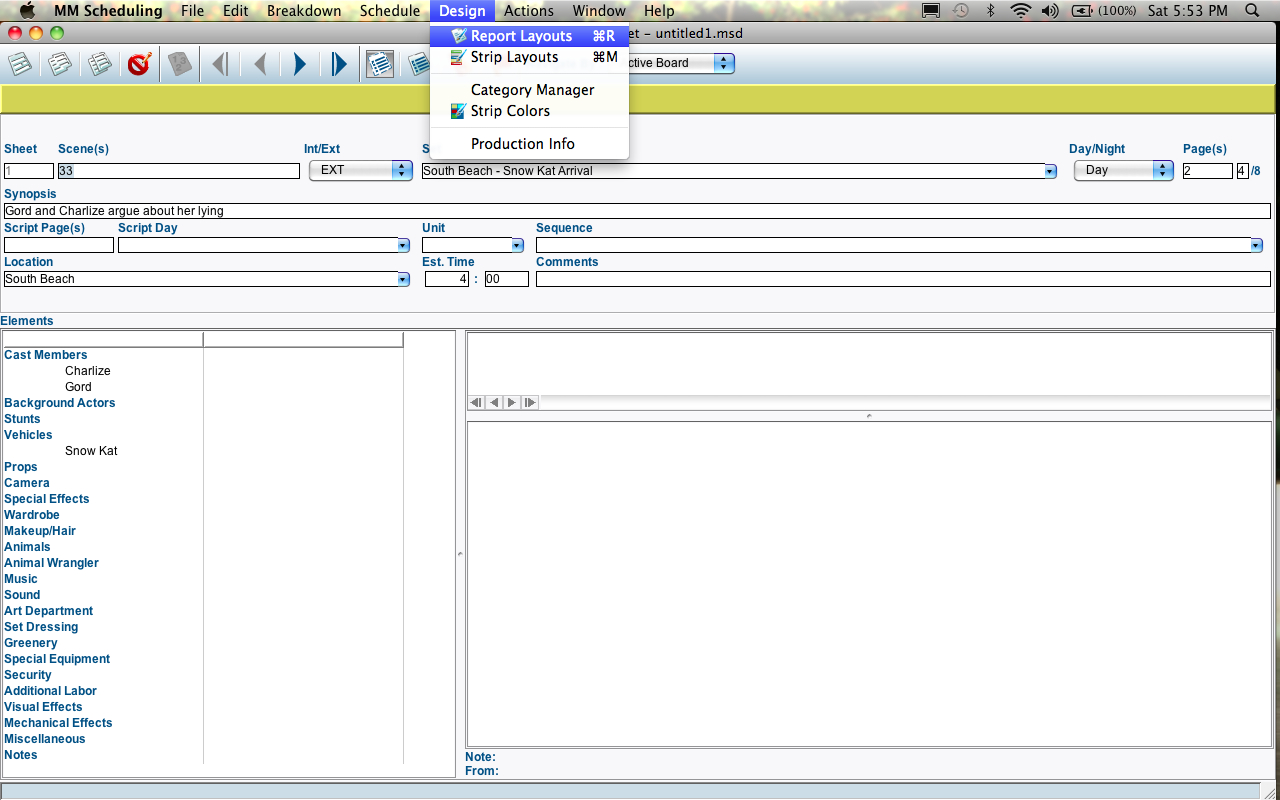Choose Category Manager in the Design menu
Viewport: 1280px width, 800px height.
pyautogui.click(x=532, y=90)
